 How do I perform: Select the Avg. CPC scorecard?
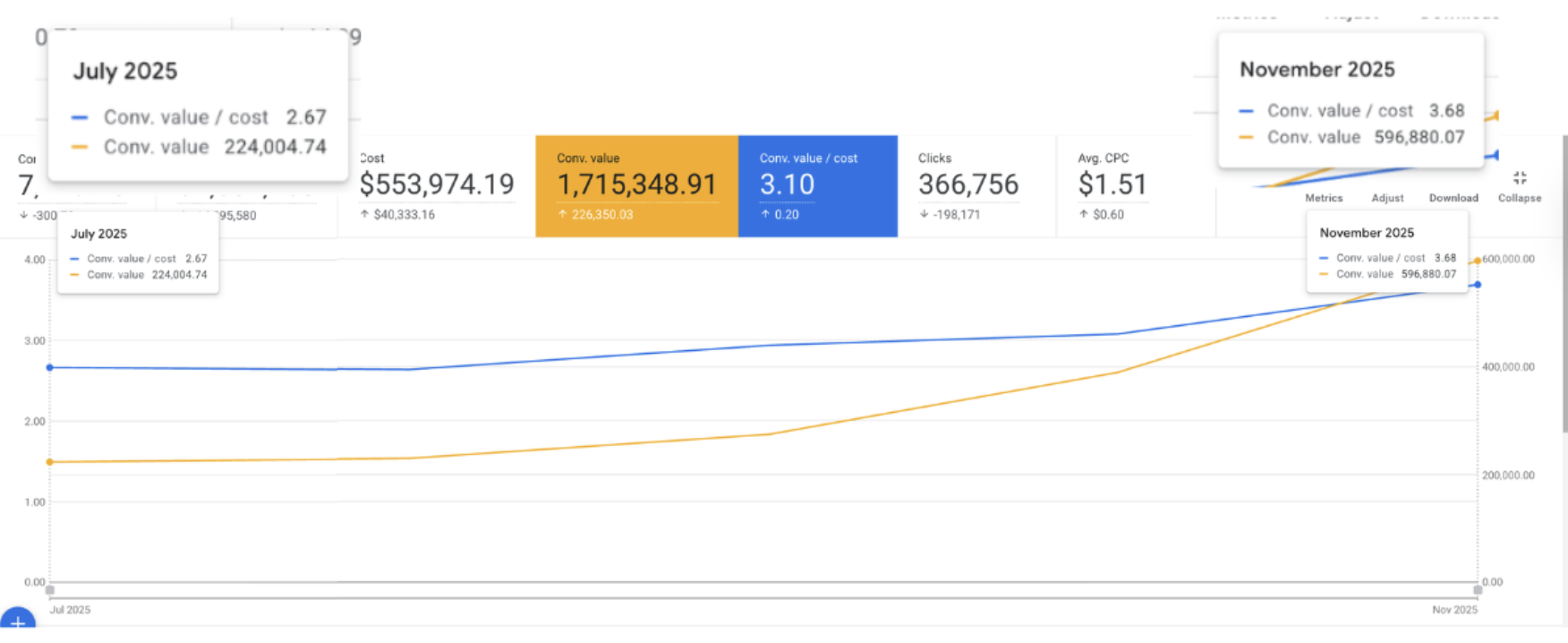1135,186
